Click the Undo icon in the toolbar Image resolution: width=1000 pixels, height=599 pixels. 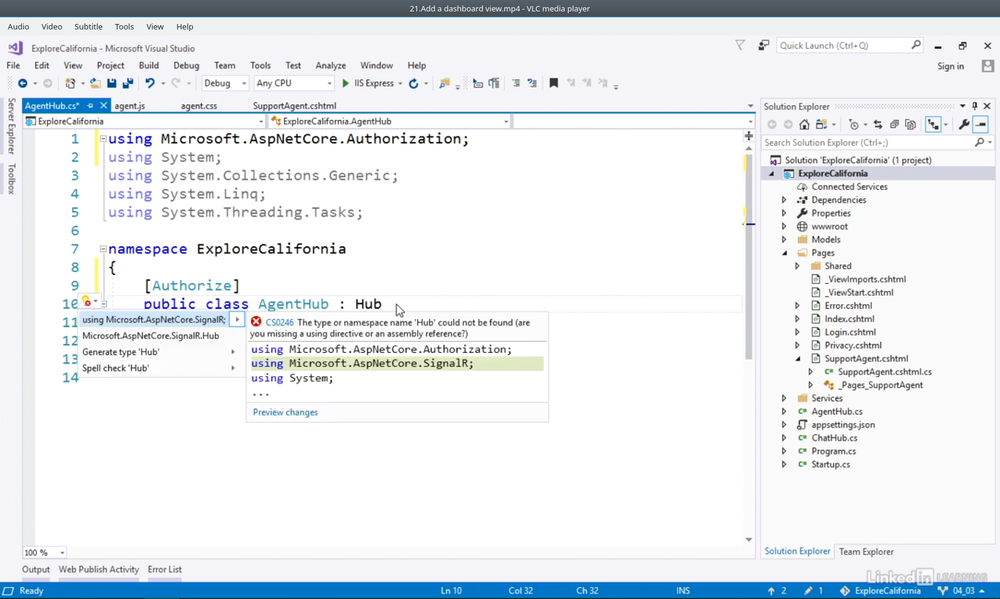150,84
